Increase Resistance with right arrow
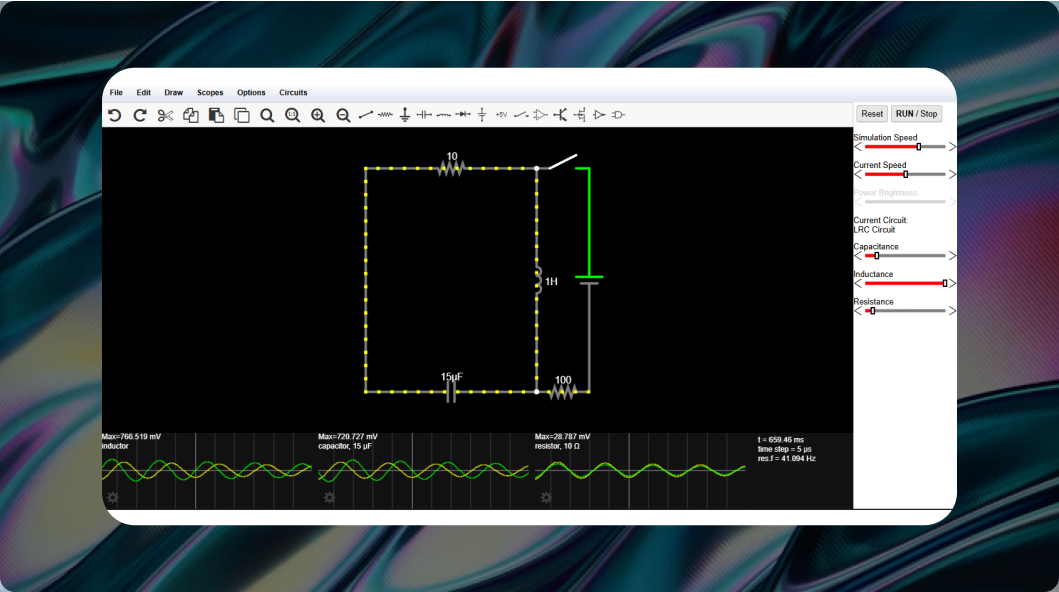Image resolution: width=1059 pixels, height=592 pixels. click(x=952, y=311)
